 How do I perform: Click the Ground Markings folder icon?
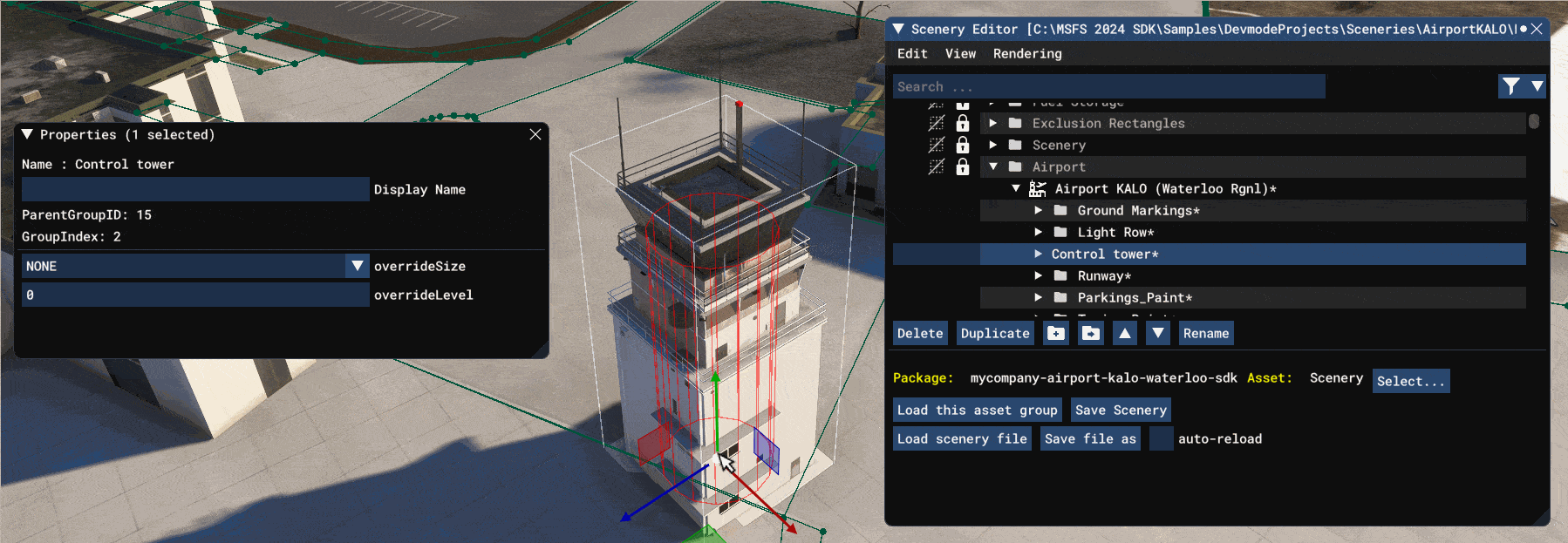coord(1060,210)
